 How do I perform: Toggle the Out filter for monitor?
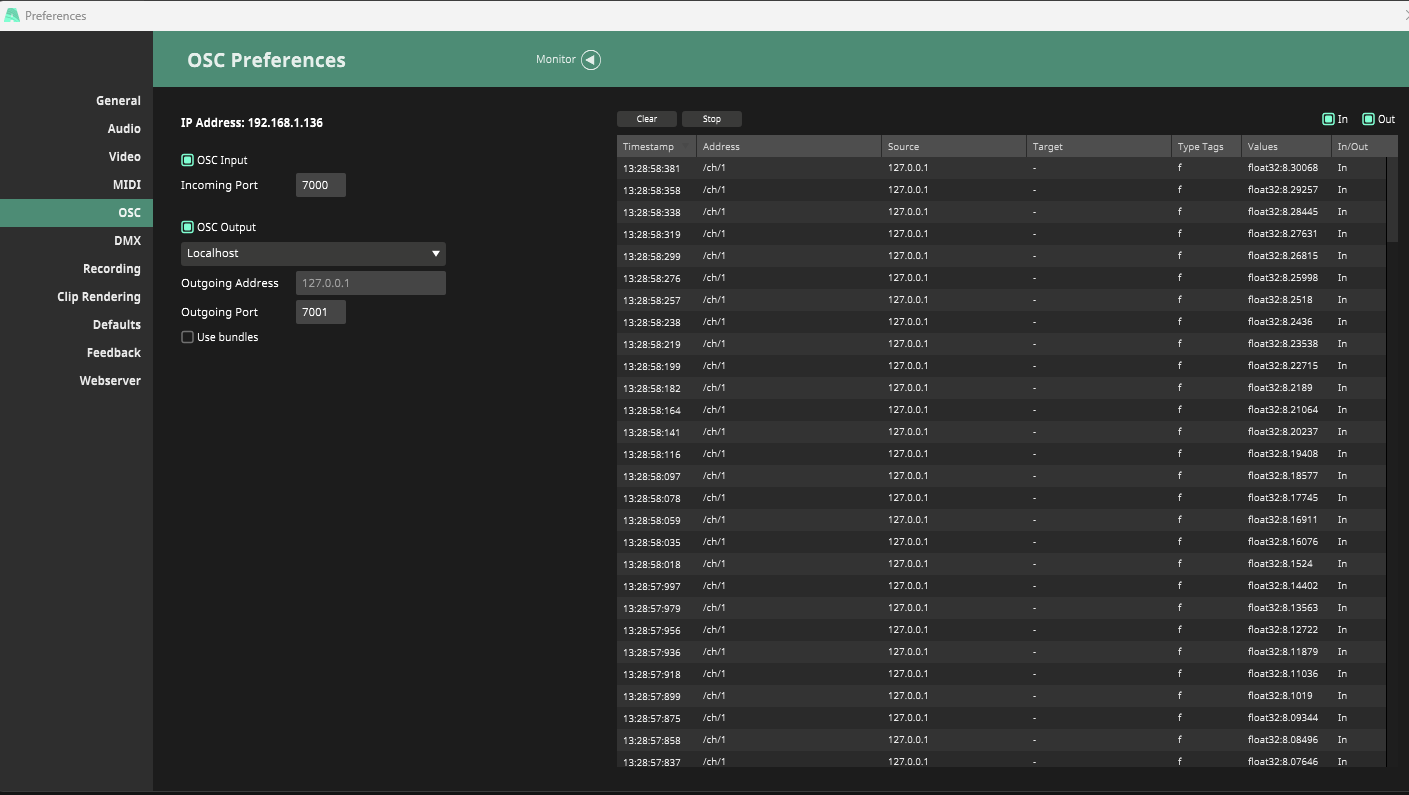pyautogui.click(x=1368, y=119)
